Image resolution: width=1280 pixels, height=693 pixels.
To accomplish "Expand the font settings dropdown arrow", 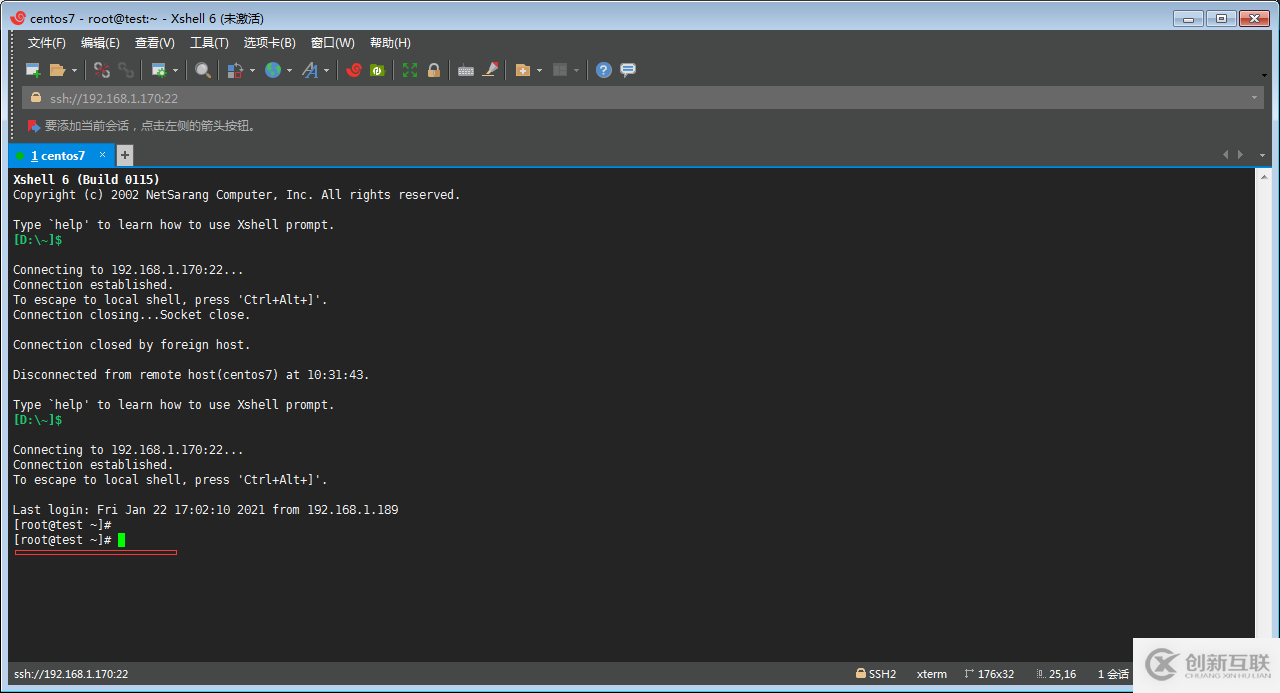I will coord(327,70).
